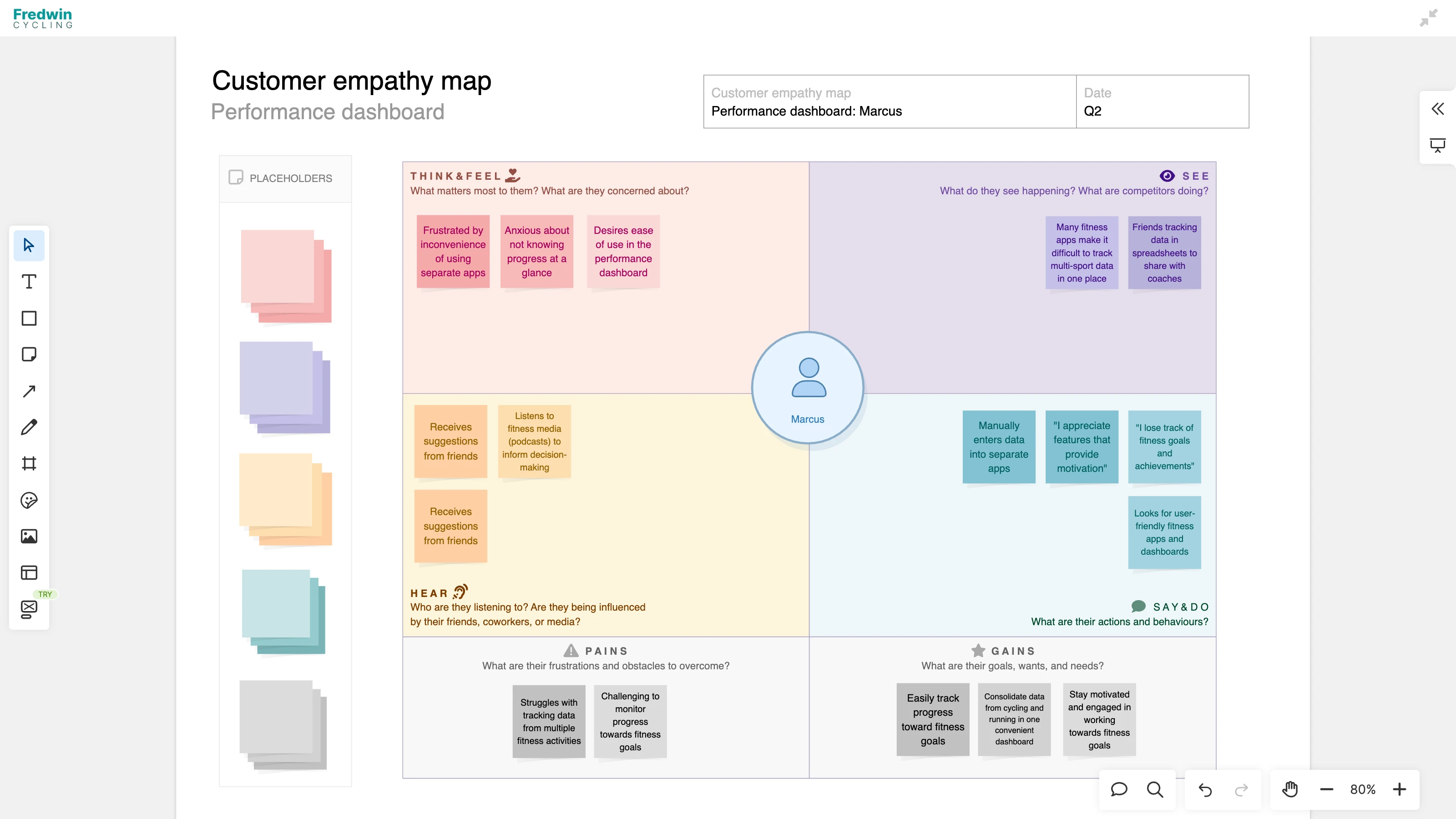1456x819 pixels.
Task: Toggle the hand pan tool
Action: (x=1290, y=789)
